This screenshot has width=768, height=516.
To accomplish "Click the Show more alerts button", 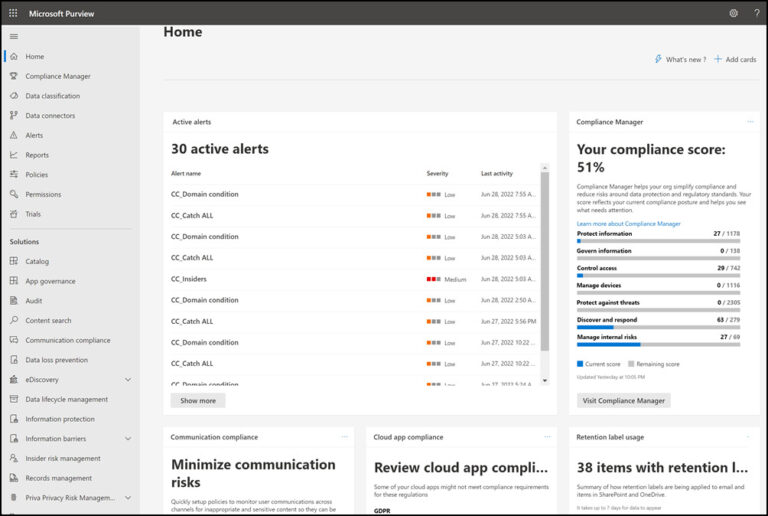I will (x=198, y=400).
